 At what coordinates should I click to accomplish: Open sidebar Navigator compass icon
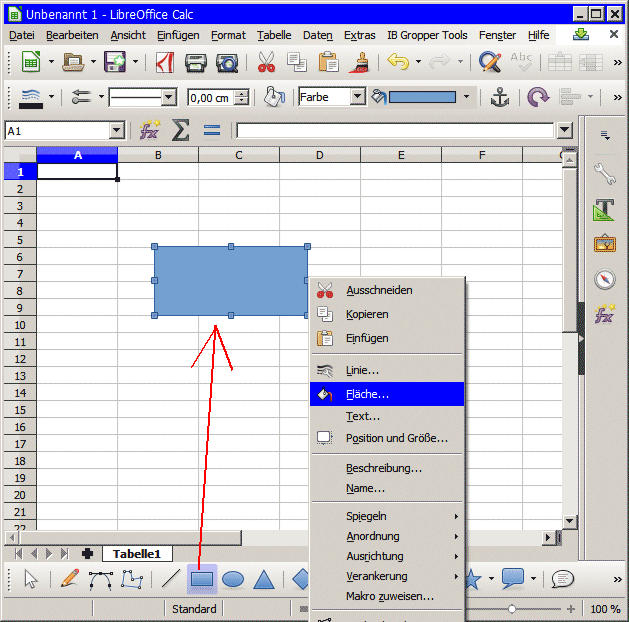[605, 279]
